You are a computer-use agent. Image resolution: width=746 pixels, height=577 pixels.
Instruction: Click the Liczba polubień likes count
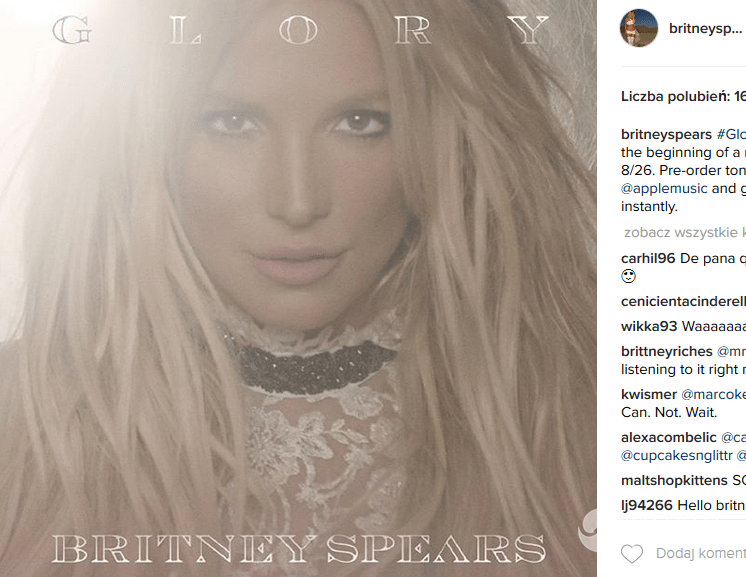[683, 97]
